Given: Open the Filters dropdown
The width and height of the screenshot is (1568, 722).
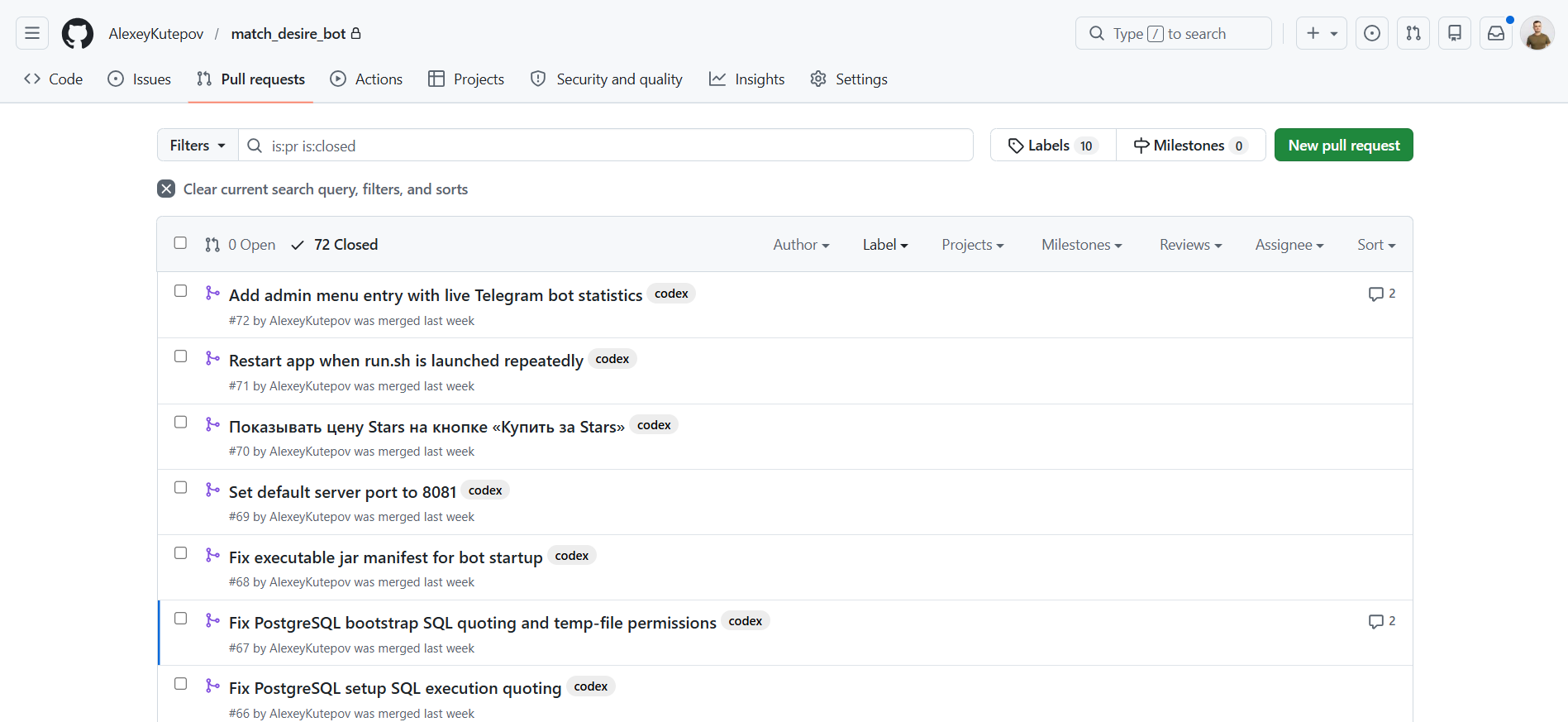Looking at the screenshot, I should (198, 145).
